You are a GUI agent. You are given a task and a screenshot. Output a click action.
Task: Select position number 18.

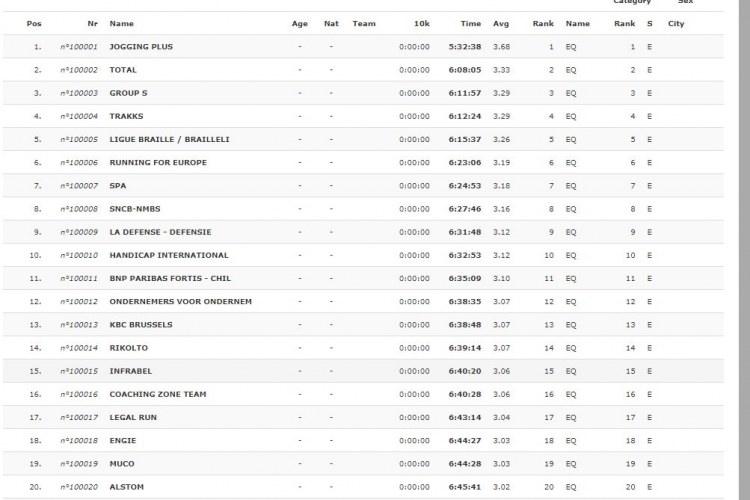click(35, 441)
